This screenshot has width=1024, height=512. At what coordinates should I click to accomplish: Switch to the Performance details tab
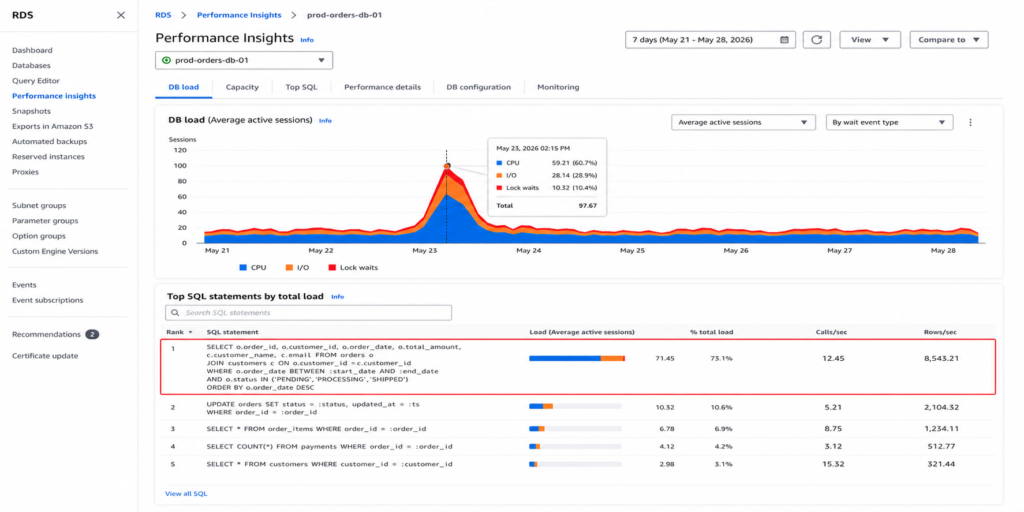click(x=382, y=87)
